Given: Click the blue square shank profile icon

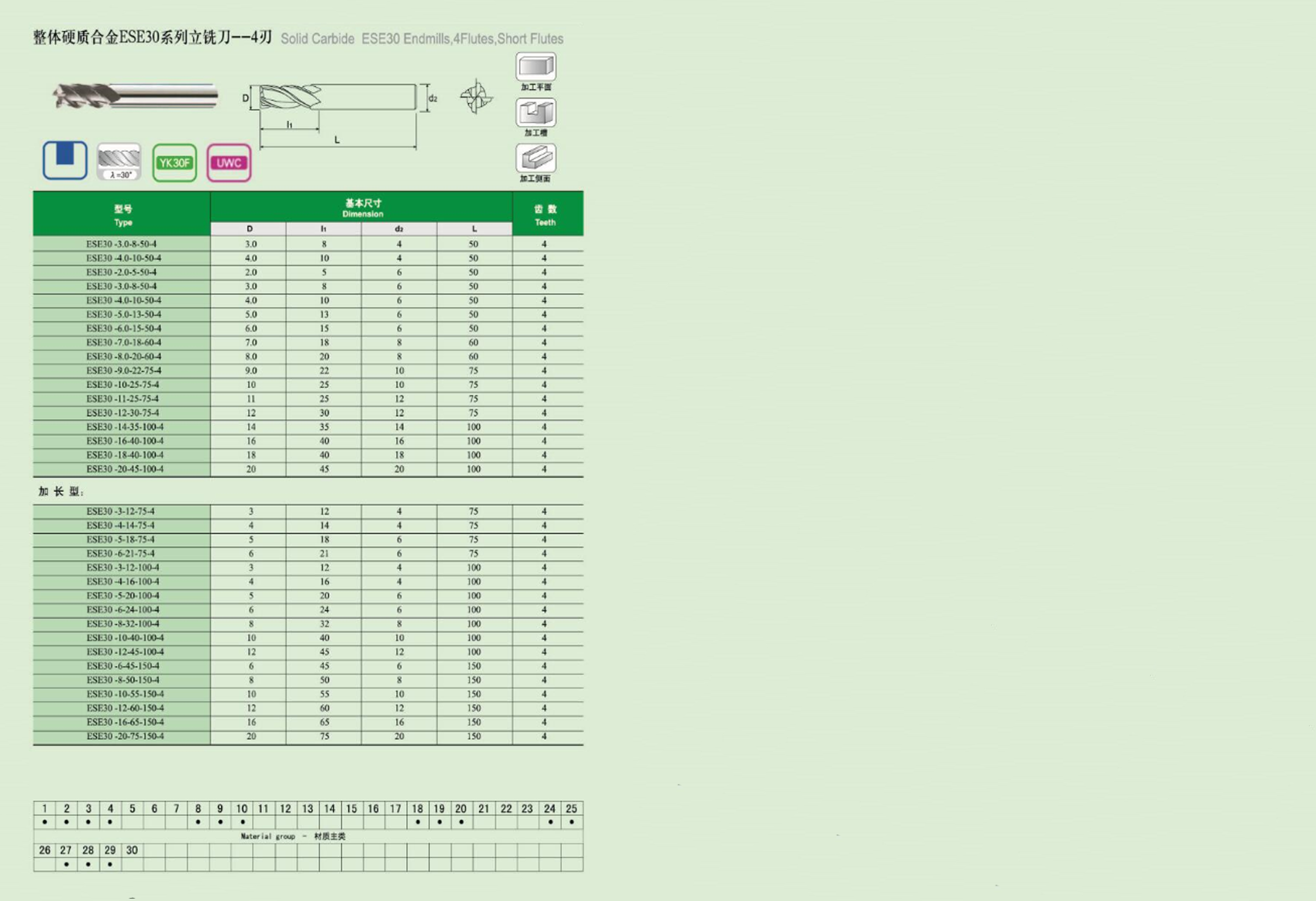Looking at the screenshot, I should point(64,160).
